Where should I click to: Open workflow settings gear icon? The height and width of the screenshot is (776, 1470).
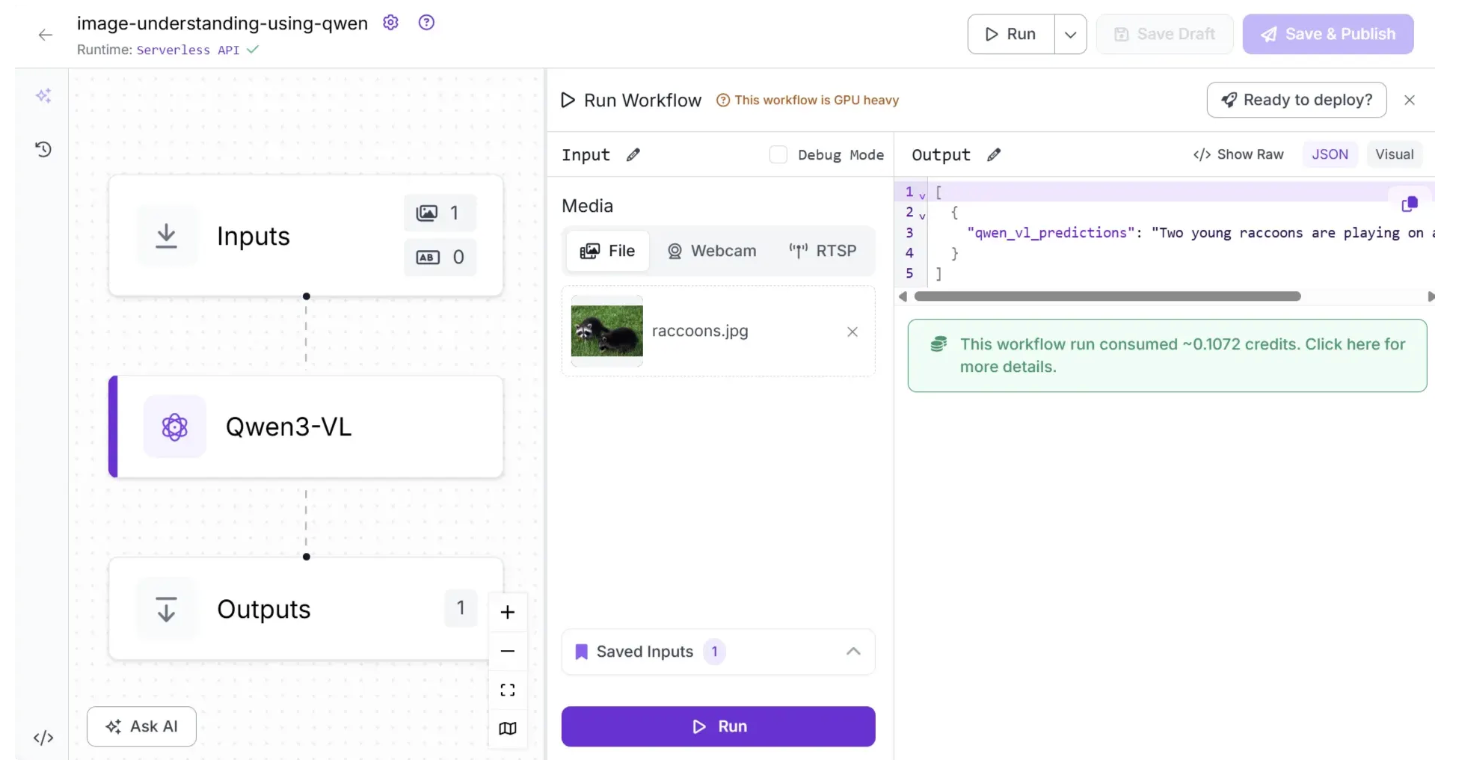[x=391, y=22]
